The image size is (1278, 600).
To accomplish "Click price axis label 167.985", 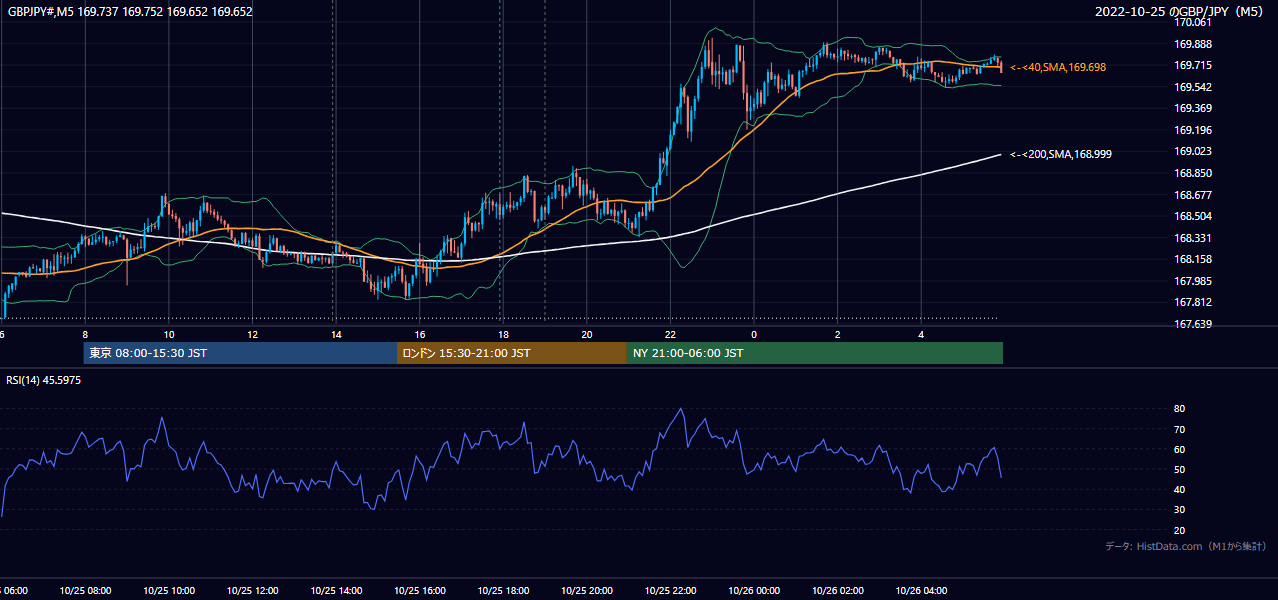I will [1192, 281].
